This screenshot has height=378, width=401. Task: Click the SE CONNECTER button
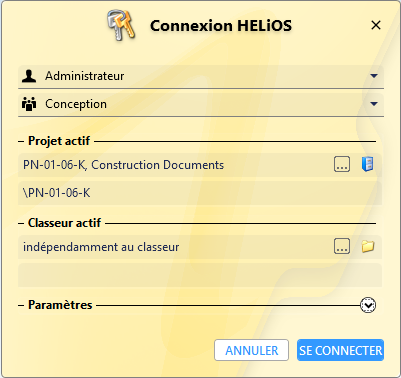pyautogui.click(x=340, y=350)
